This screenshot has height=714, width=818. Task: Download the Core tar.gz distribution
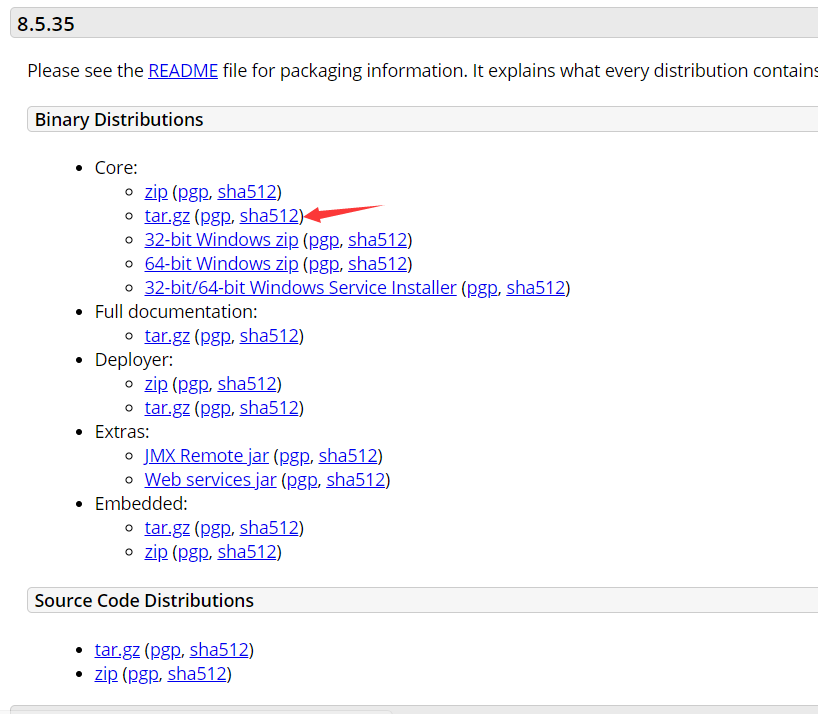[167, 215]
